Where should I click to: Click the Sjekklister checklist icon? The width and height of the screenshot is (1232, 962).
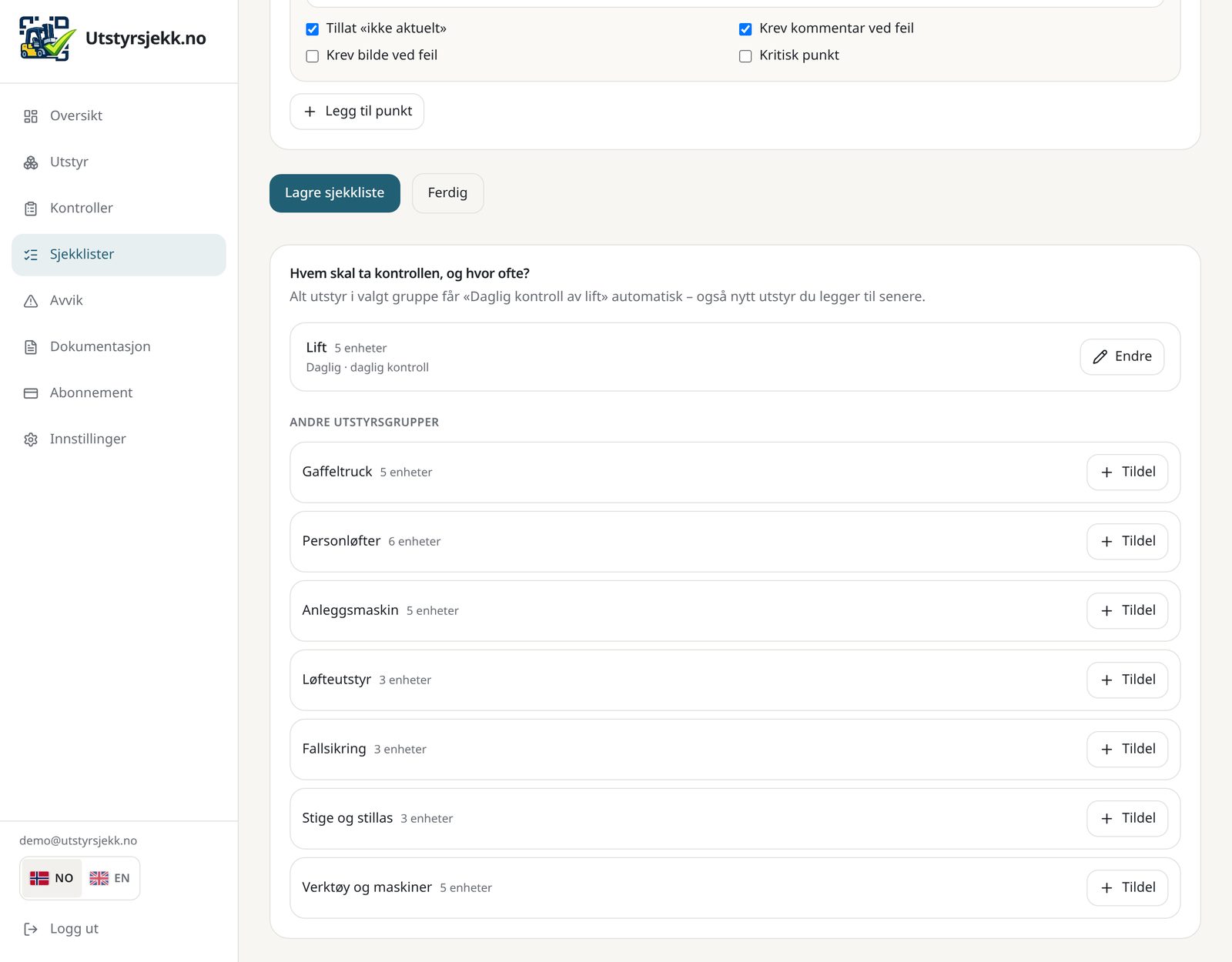pos(31,255)
